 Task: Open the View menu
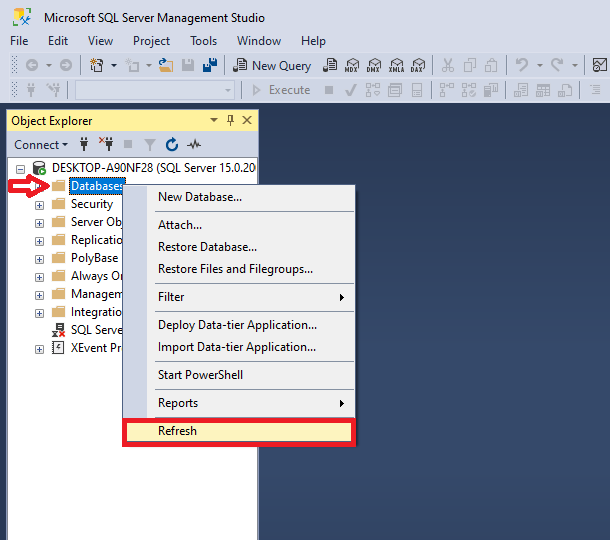pos(100,41)
